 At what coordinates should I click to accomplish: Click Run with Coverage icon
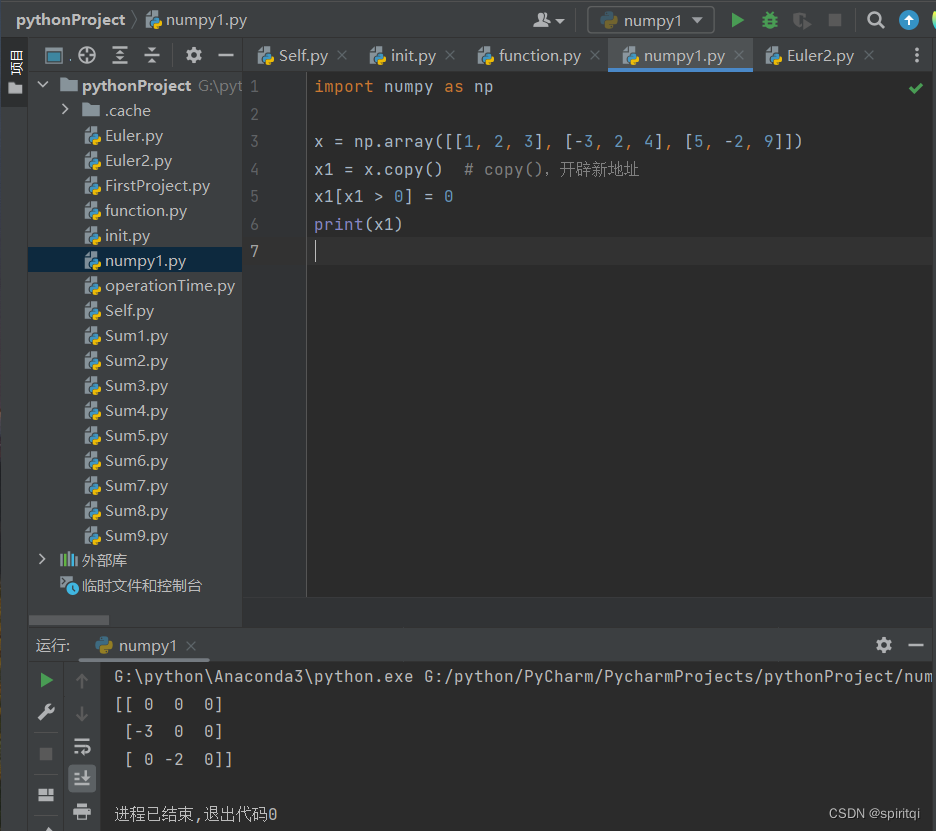pos(802,21)
